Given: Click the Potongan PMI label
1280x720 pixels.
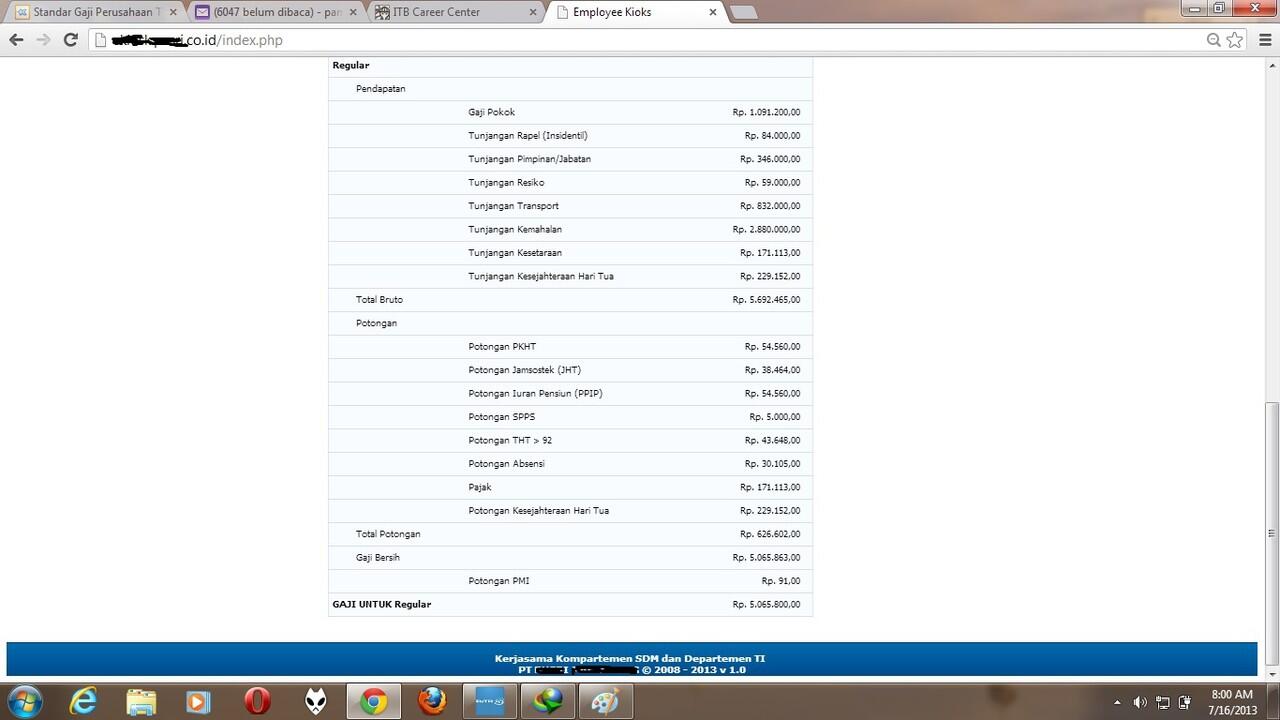Looking at the screenshot, I should (x=498, y=581).
